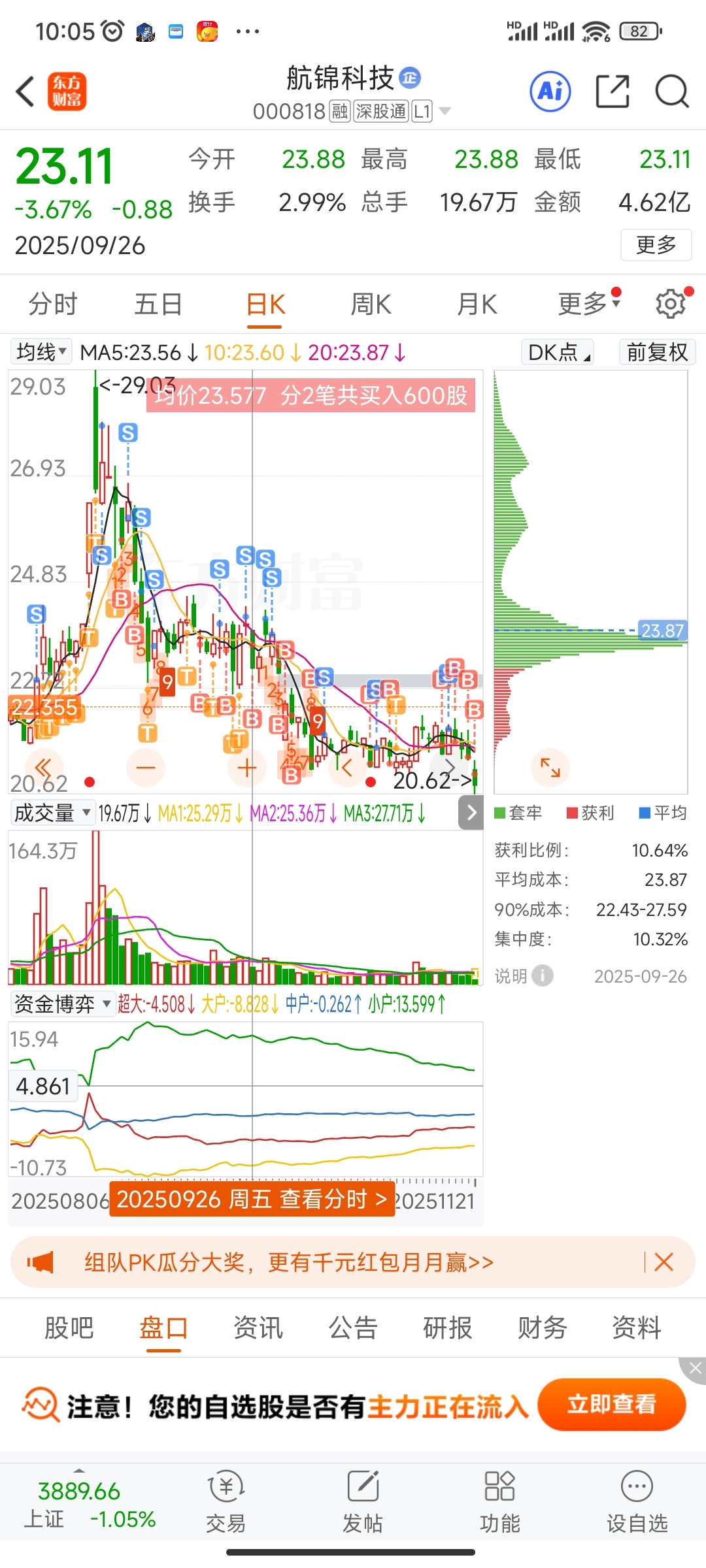The image size is (706, 1568).
Task: Tap the 22.355 price level label
Action: pos(44,707)
